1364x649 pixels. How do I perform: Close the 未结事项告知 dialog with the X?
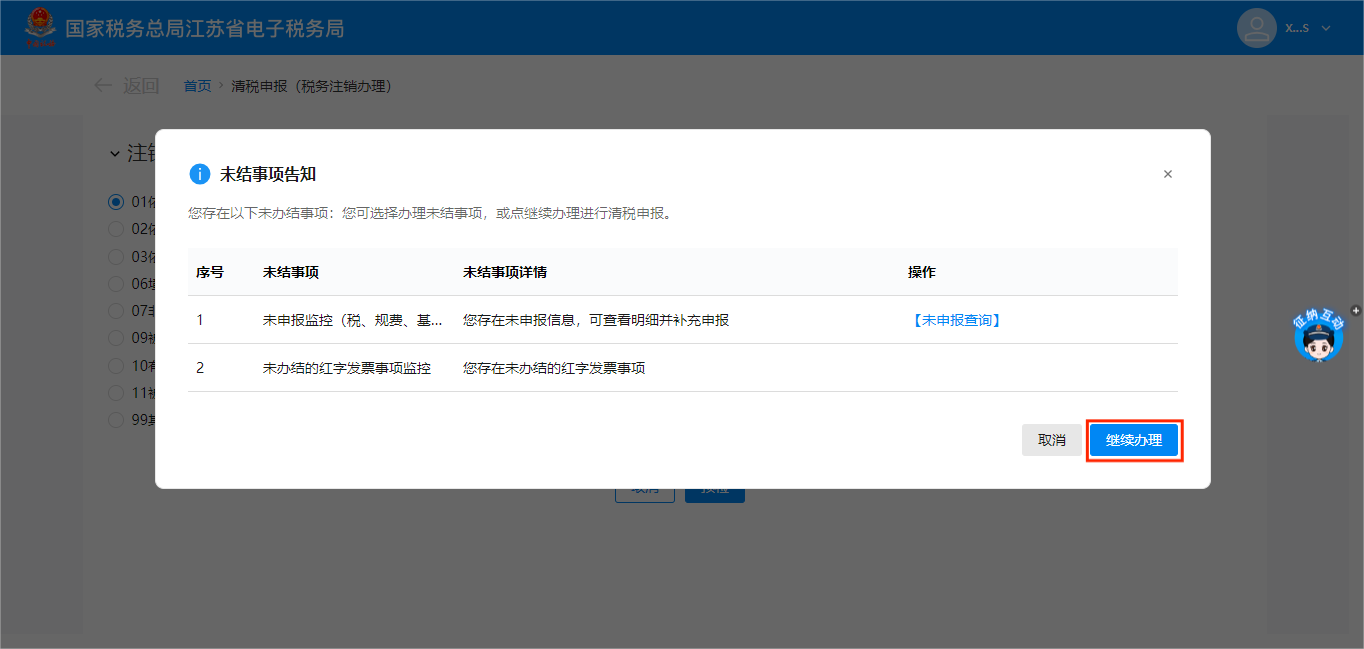[1167, 174]
